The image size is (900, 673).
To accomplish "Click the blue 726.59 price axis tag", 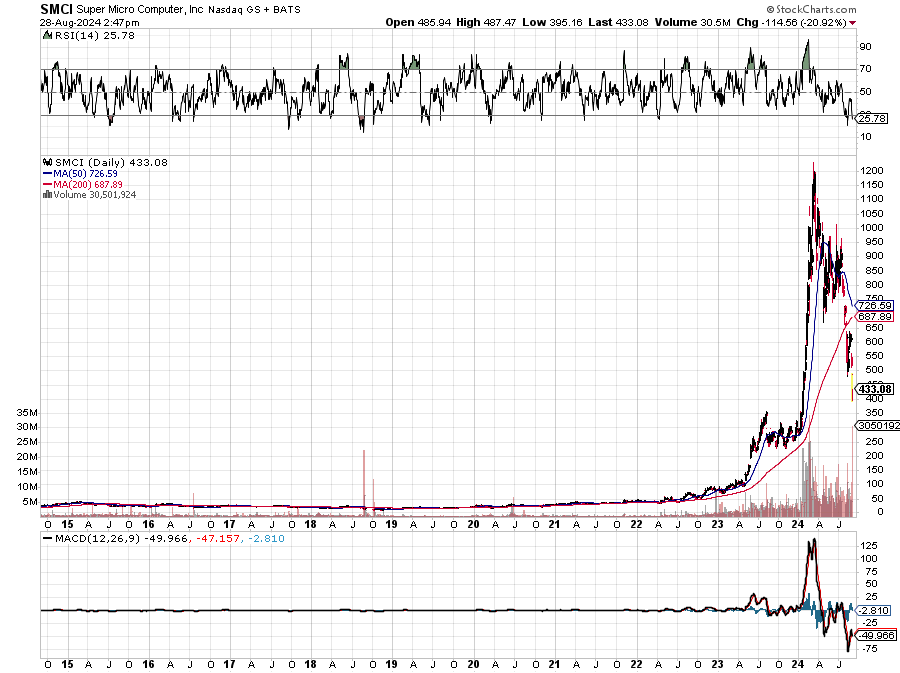I will 874,305.
